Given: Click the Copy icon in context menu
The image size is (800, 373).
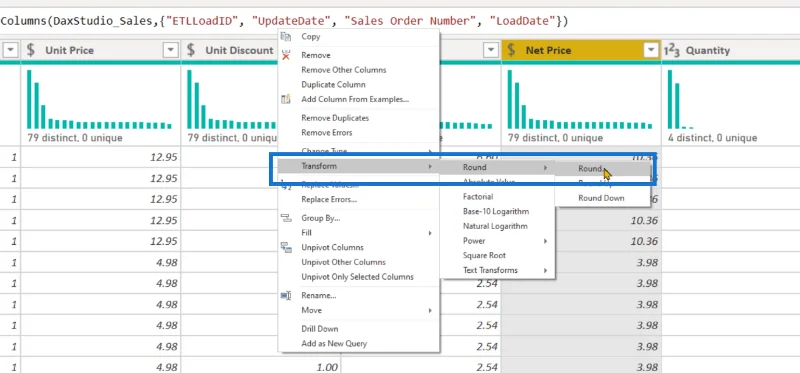Looking at the screenshot, I should click(286, 37).
